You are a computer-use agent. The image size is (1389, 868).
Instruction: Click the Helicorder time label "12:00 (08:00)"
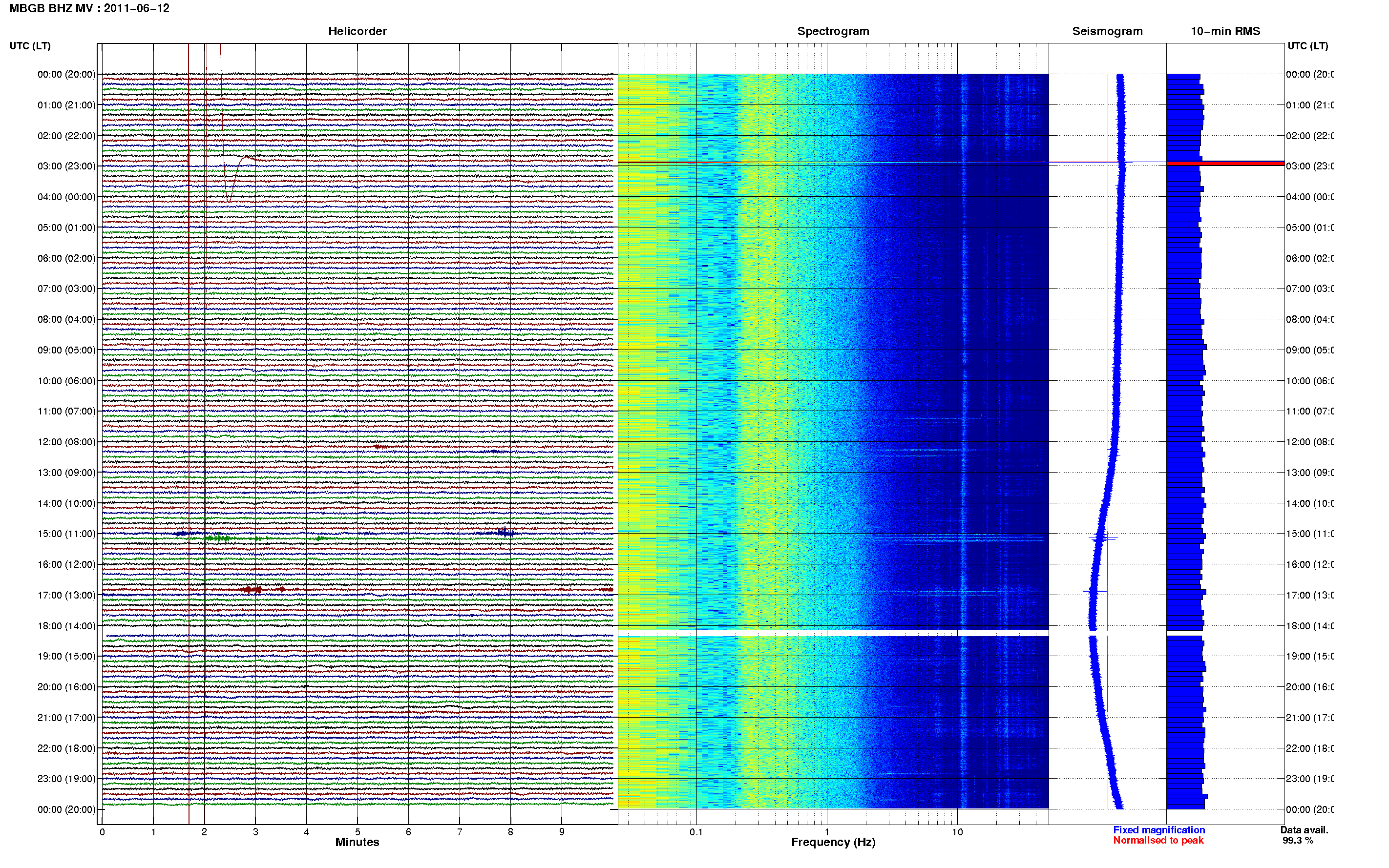click(x=66, y=442)
